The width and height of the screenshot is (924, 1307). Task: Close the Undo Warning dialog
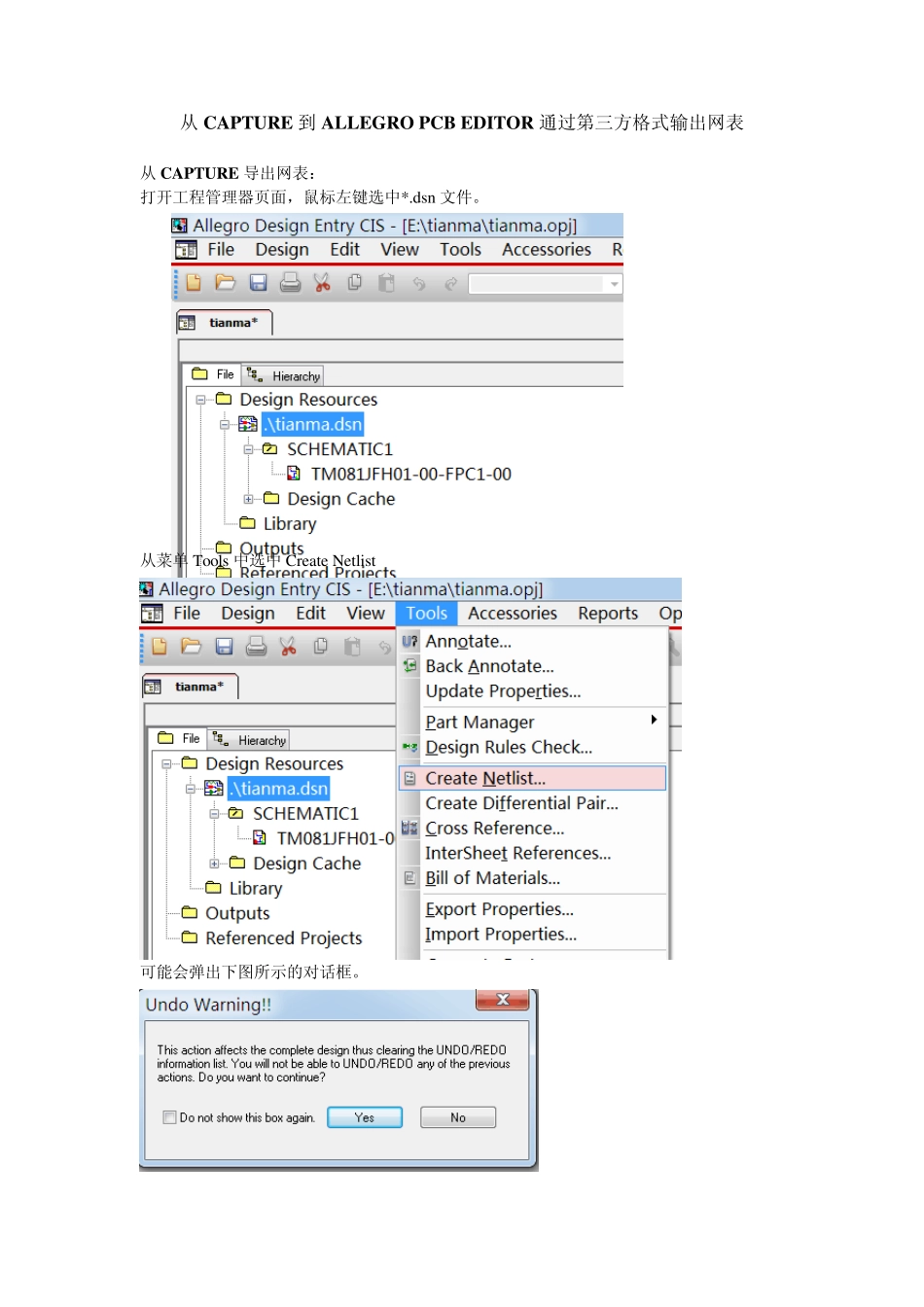(x=503, y=1000)
